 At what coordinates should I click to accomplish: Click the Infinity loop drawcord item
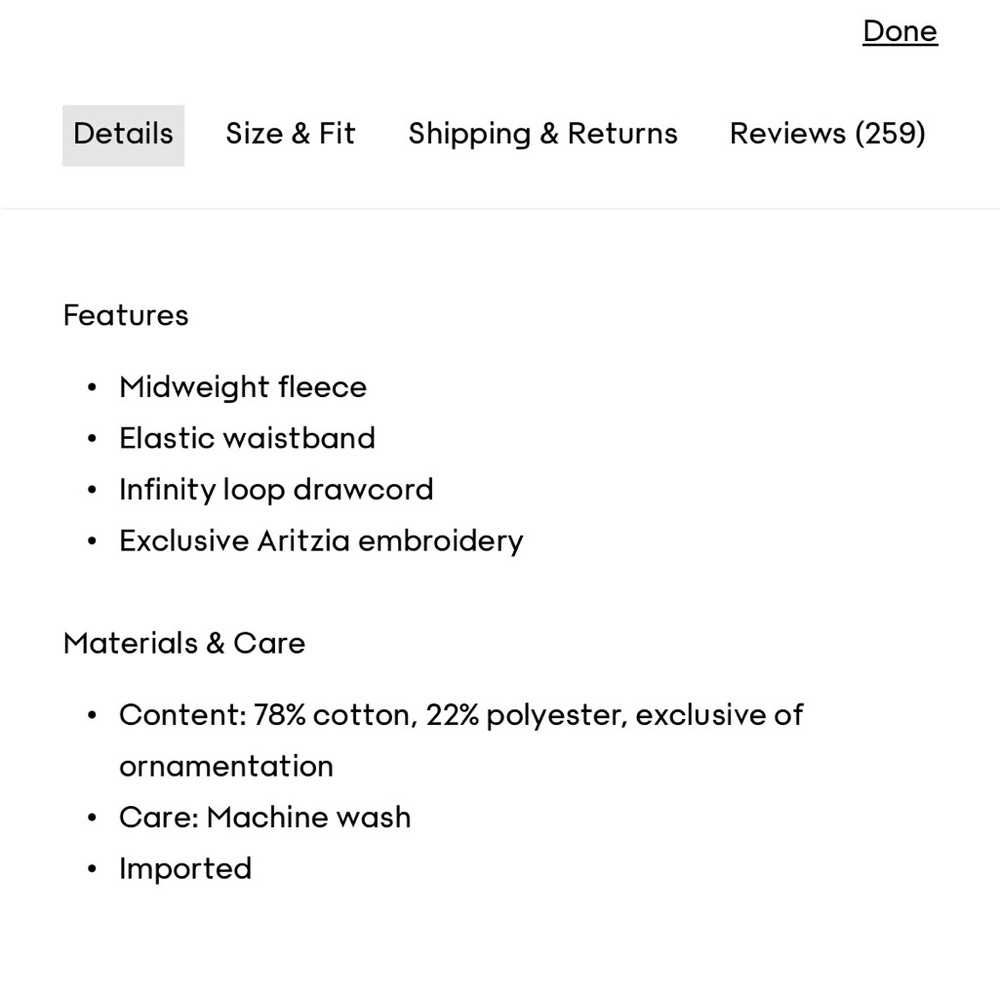coord(276,490)
